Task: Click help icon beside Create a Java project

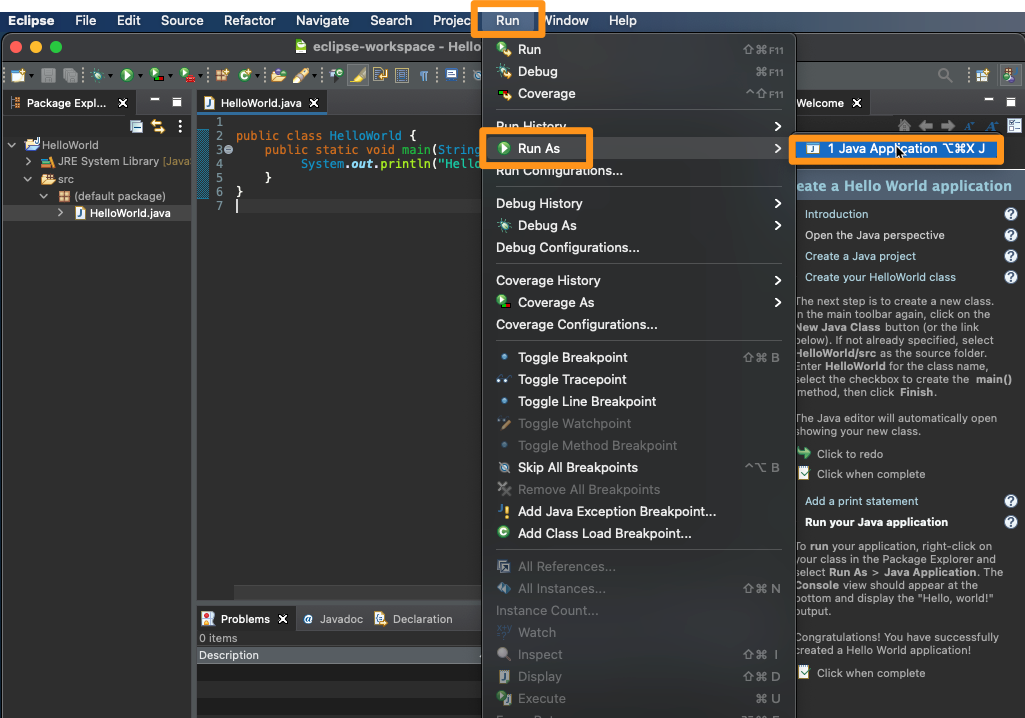Action: point(1011,256)
